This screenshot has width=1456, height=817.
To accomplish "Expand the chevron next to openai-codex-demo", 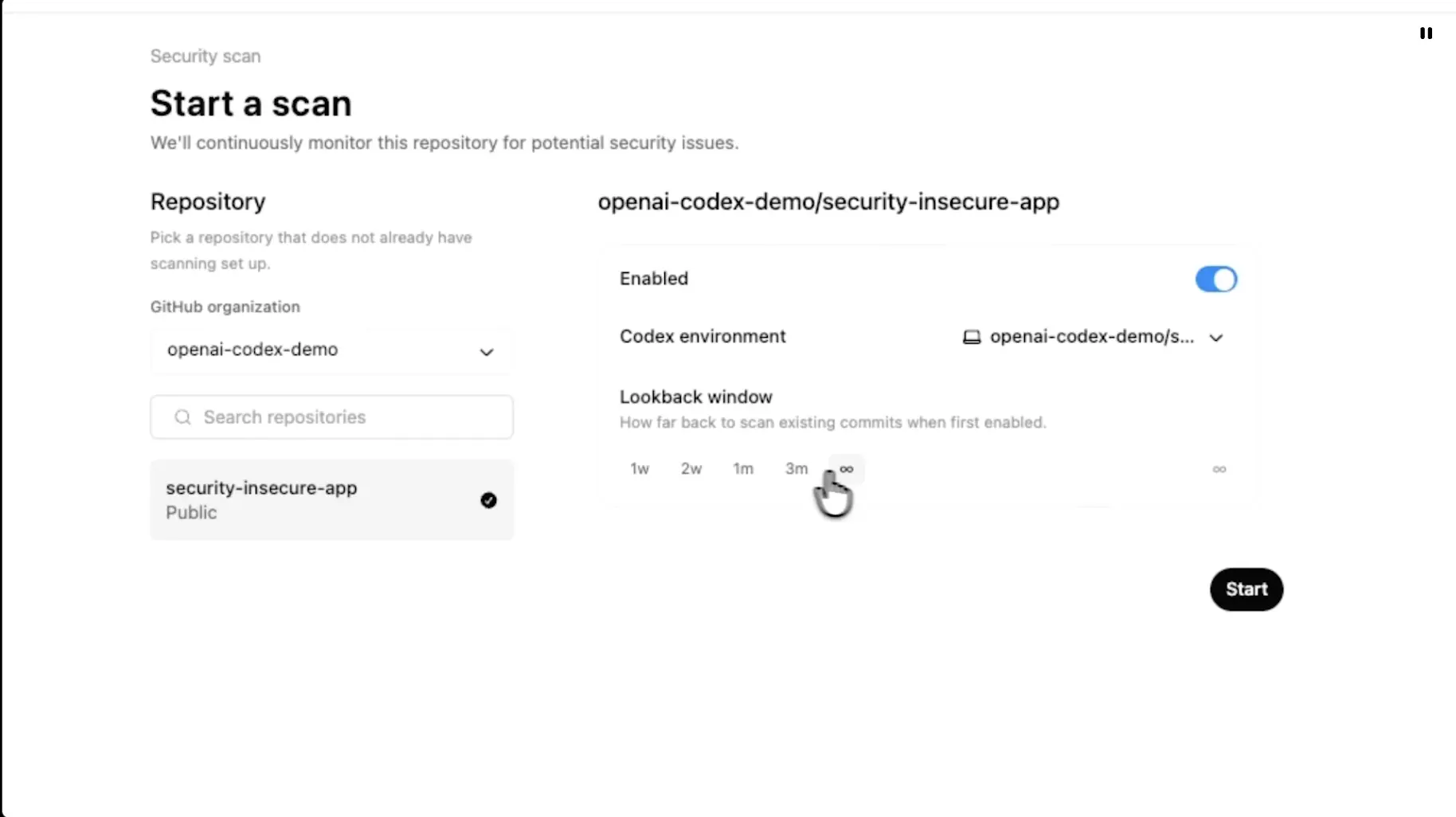I will pyautogui.click(x=487, y=352).
